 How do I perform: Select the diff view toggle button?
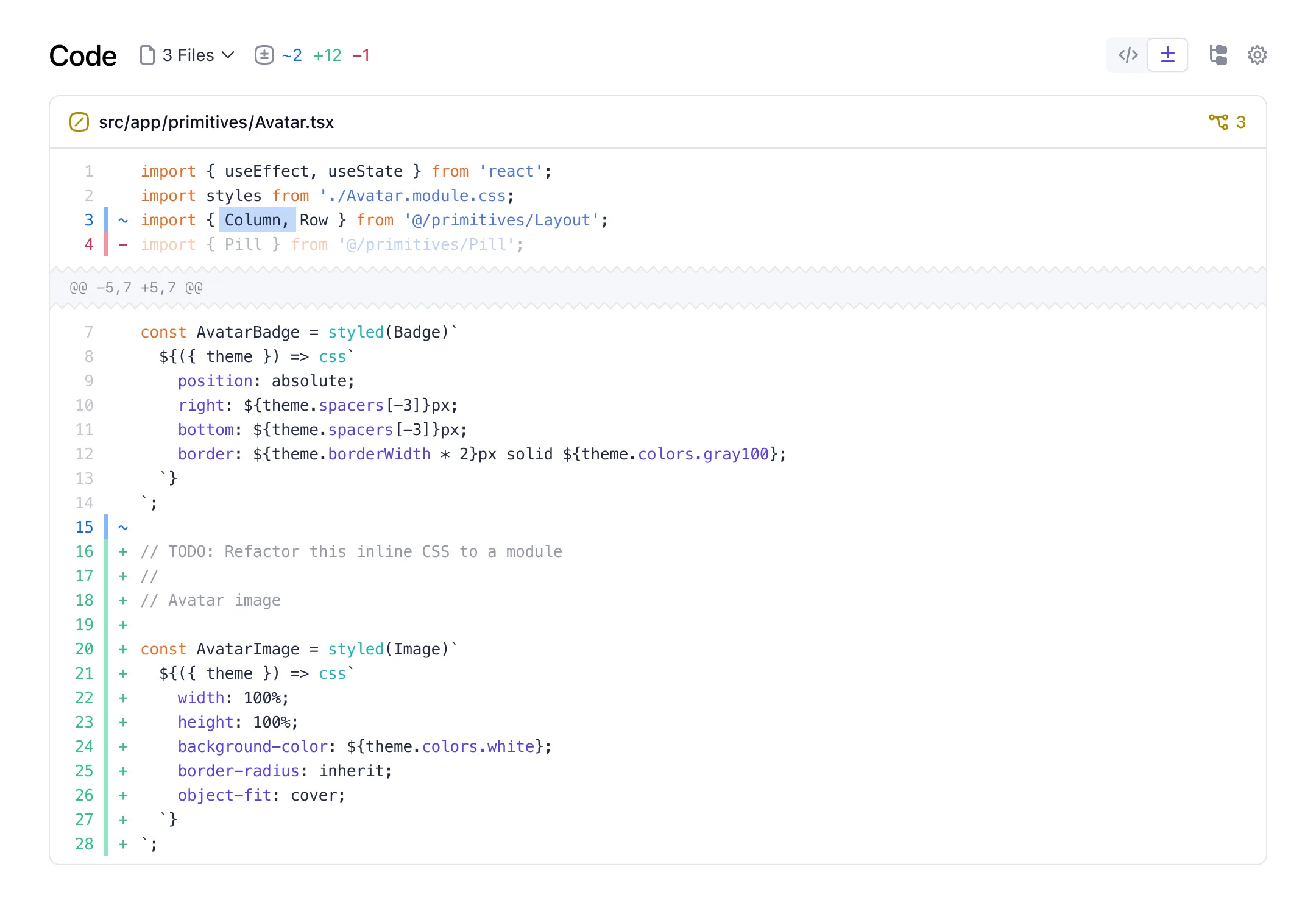pos(1167,55)
